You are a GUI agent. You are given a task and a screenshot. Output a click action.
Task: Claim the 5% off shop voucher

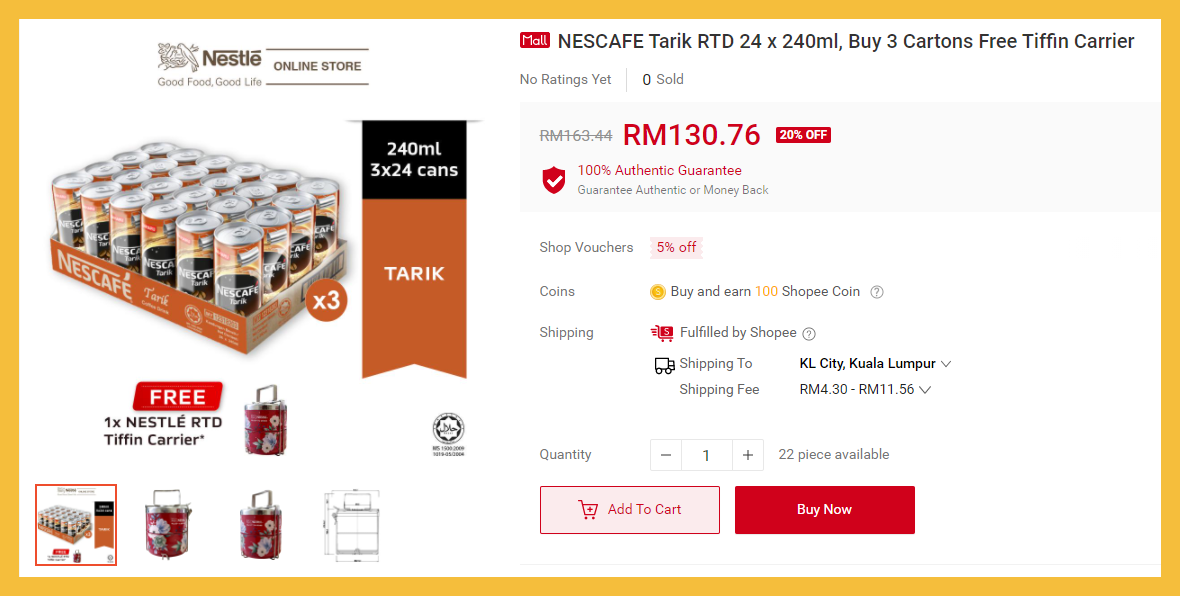pos(676,248)
